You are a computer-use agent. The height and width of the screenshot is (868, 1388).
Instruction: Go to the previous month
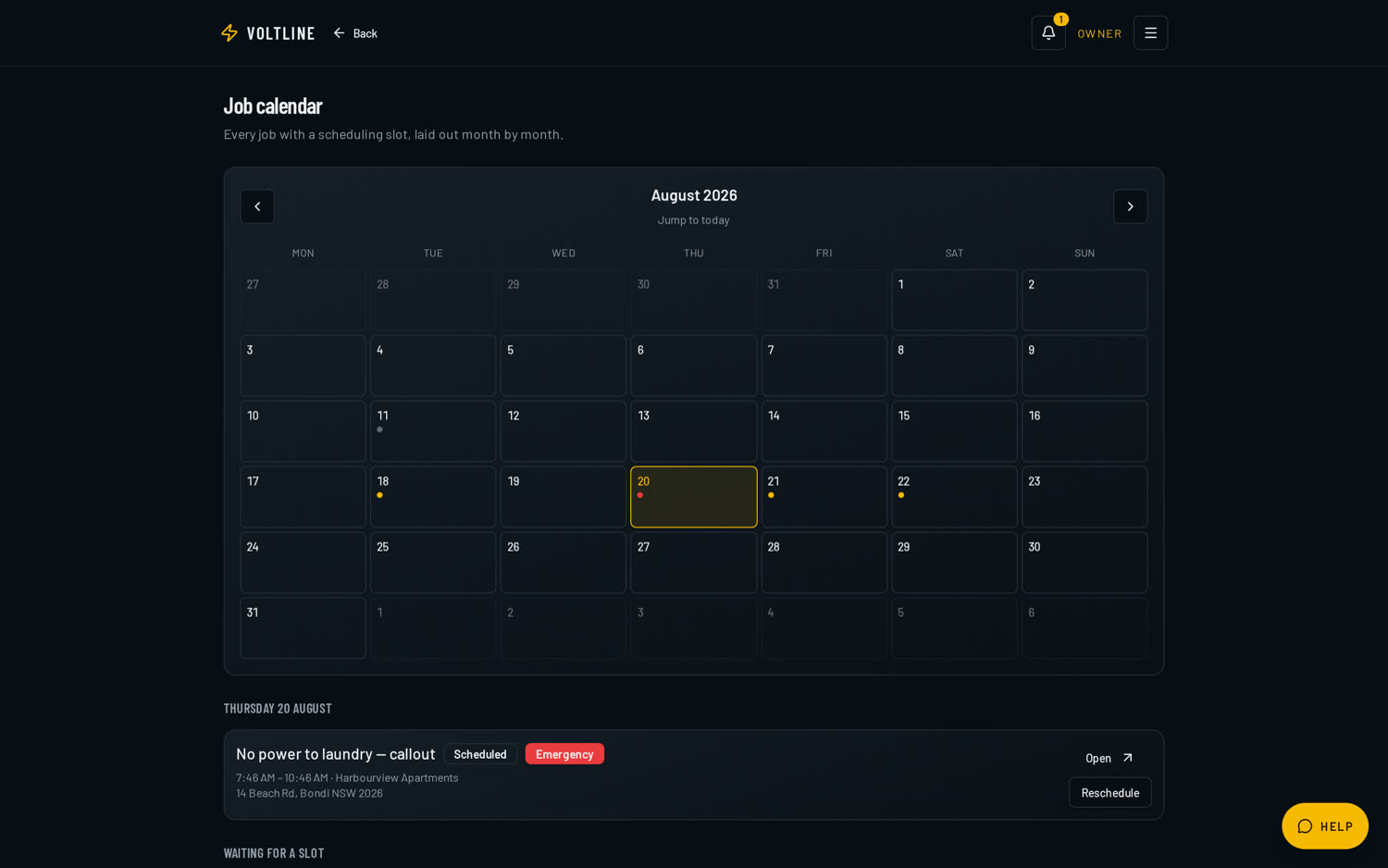coord(257,206)
